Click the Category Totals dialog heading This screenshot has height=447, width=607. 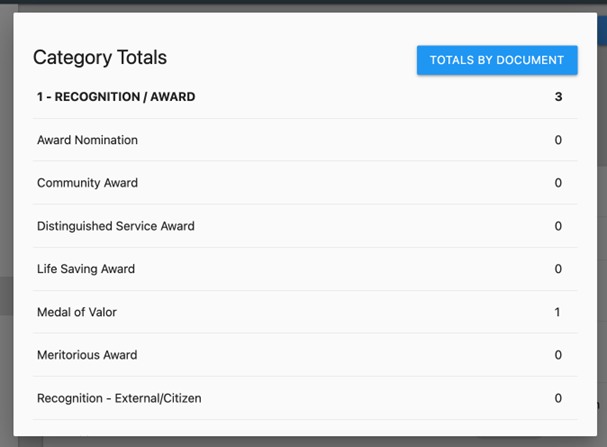pyautogui.click(x=100, y=57)
